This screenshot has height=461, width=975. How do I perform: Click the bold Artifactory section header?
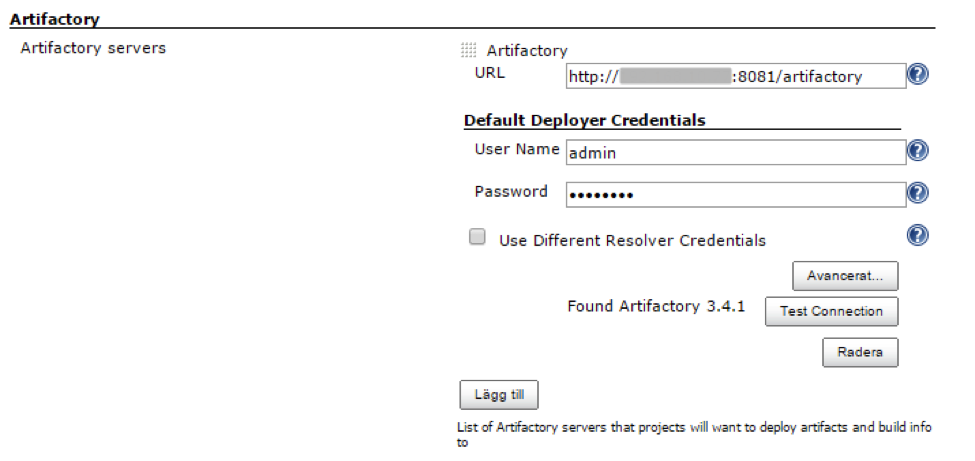pyautogui.click(x=55, y=18)
